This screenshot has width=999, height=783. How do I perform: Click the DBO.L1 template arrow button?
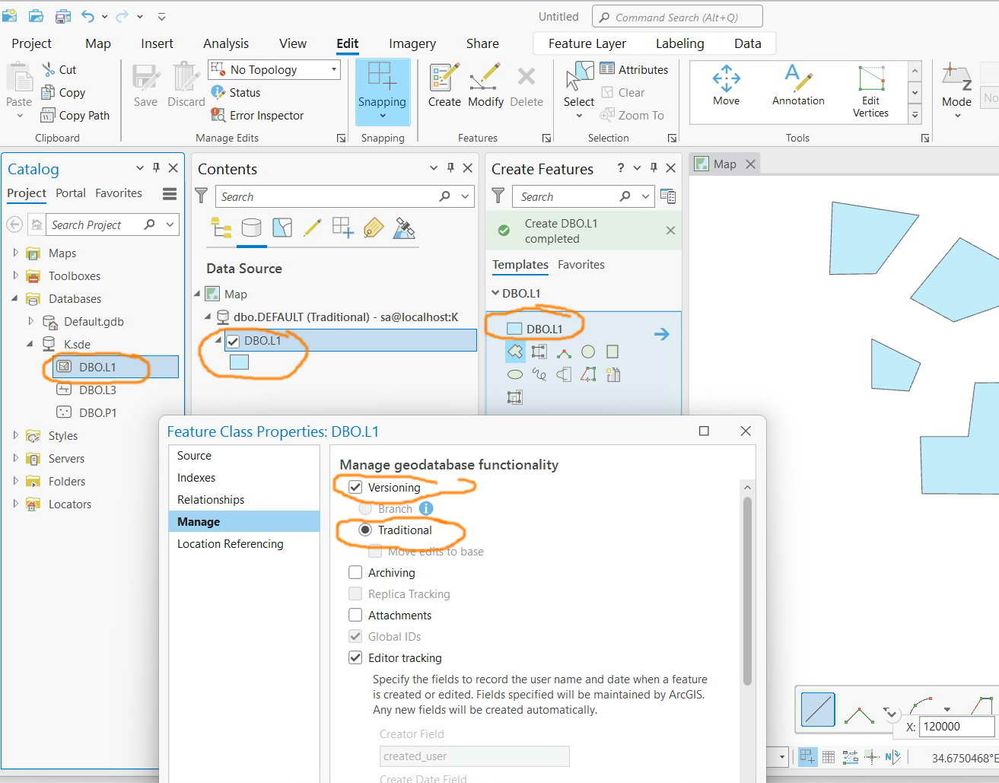[x=661, y=334]
